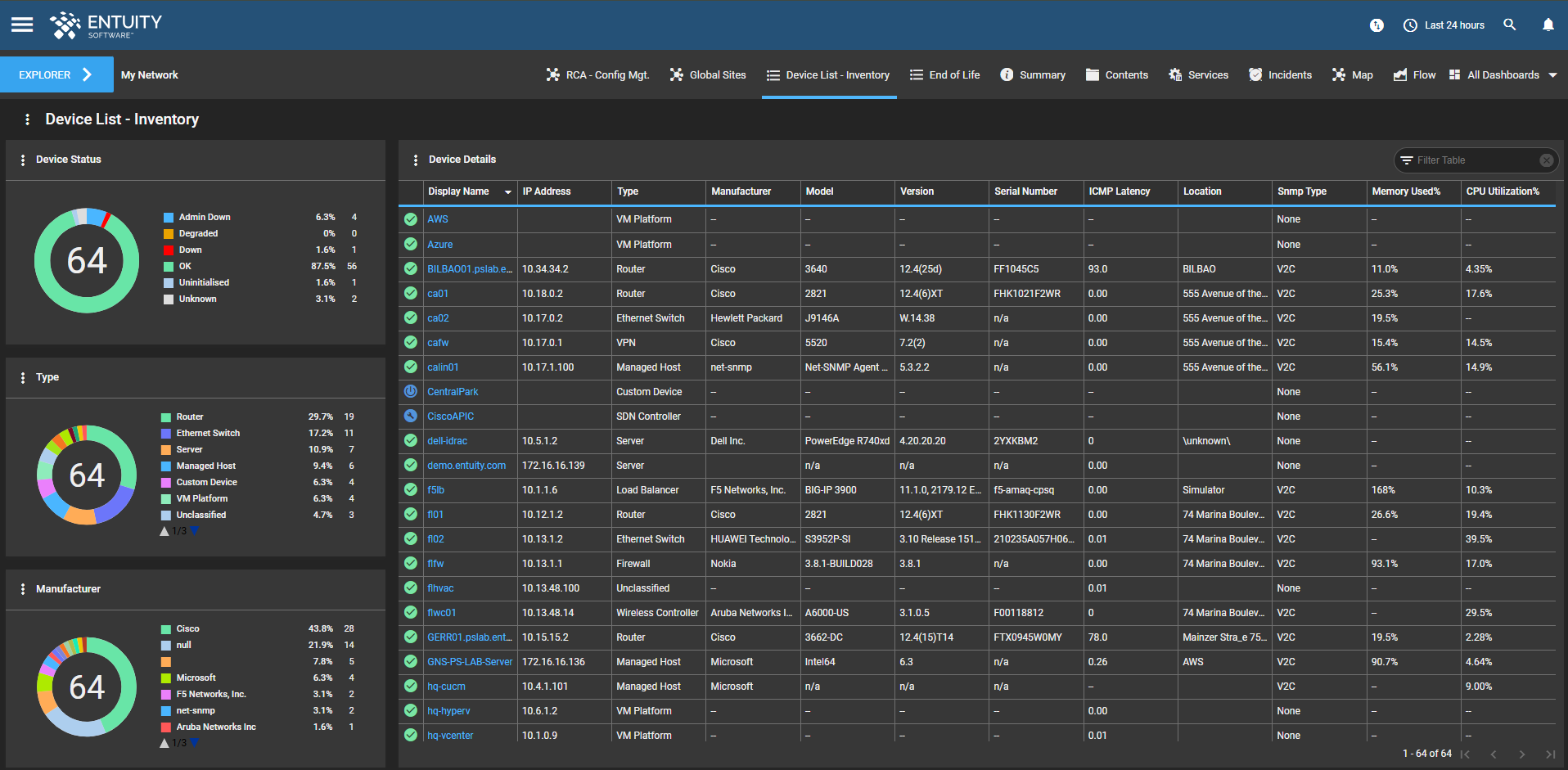Viewport: 1568px width, 770px height.
Task: Click OK status icon for hq-vcenter
Action: pyautogui.click(x=411, y=735)
